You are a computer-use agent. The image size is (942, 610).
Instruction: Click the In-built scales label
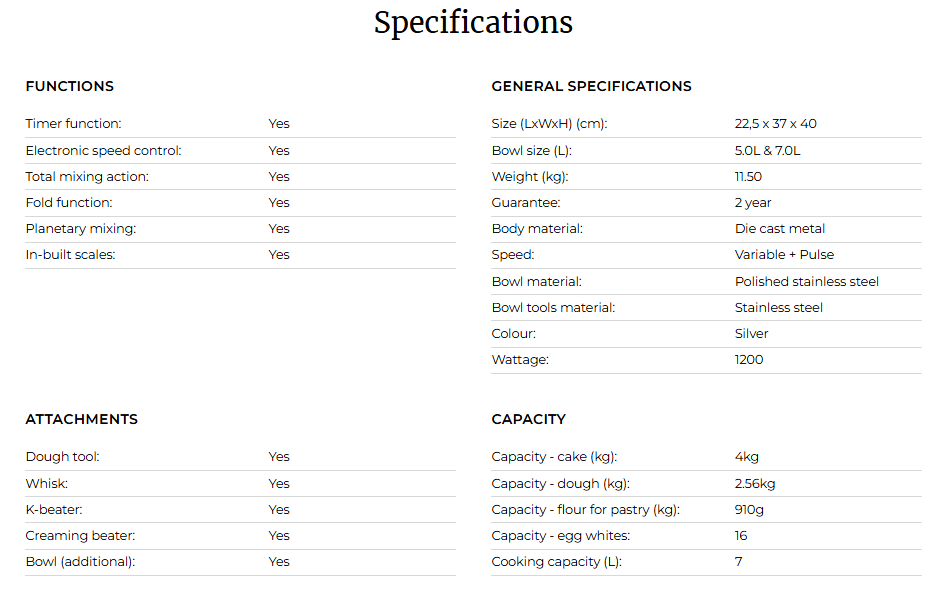(x=70, y=255)
